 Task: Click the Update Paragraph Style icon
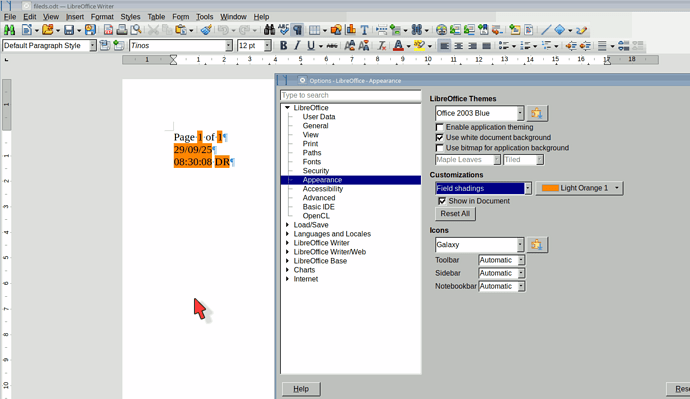(105, 45)
